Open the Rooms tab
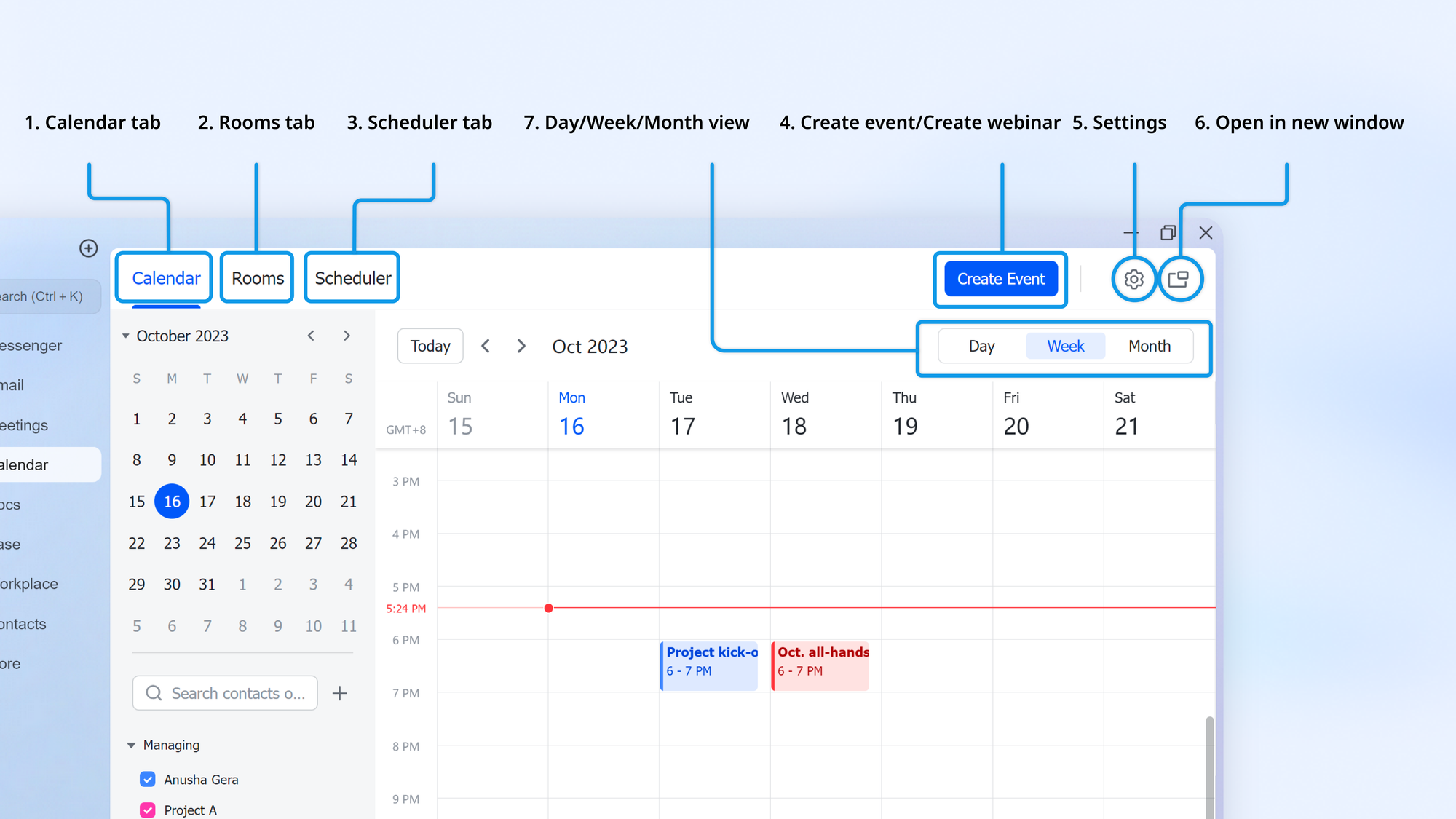This screenshot has width=1456, height=819. [x=258, y=278]
